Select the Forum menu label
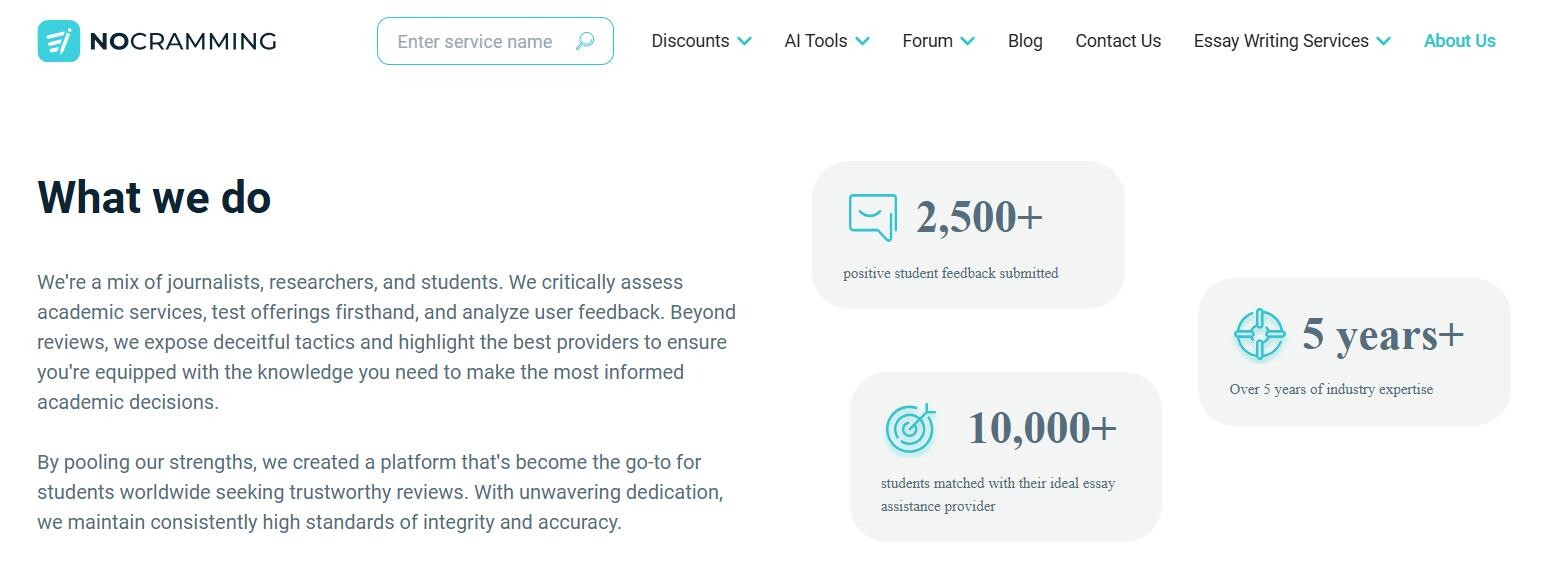 (927, 41)
